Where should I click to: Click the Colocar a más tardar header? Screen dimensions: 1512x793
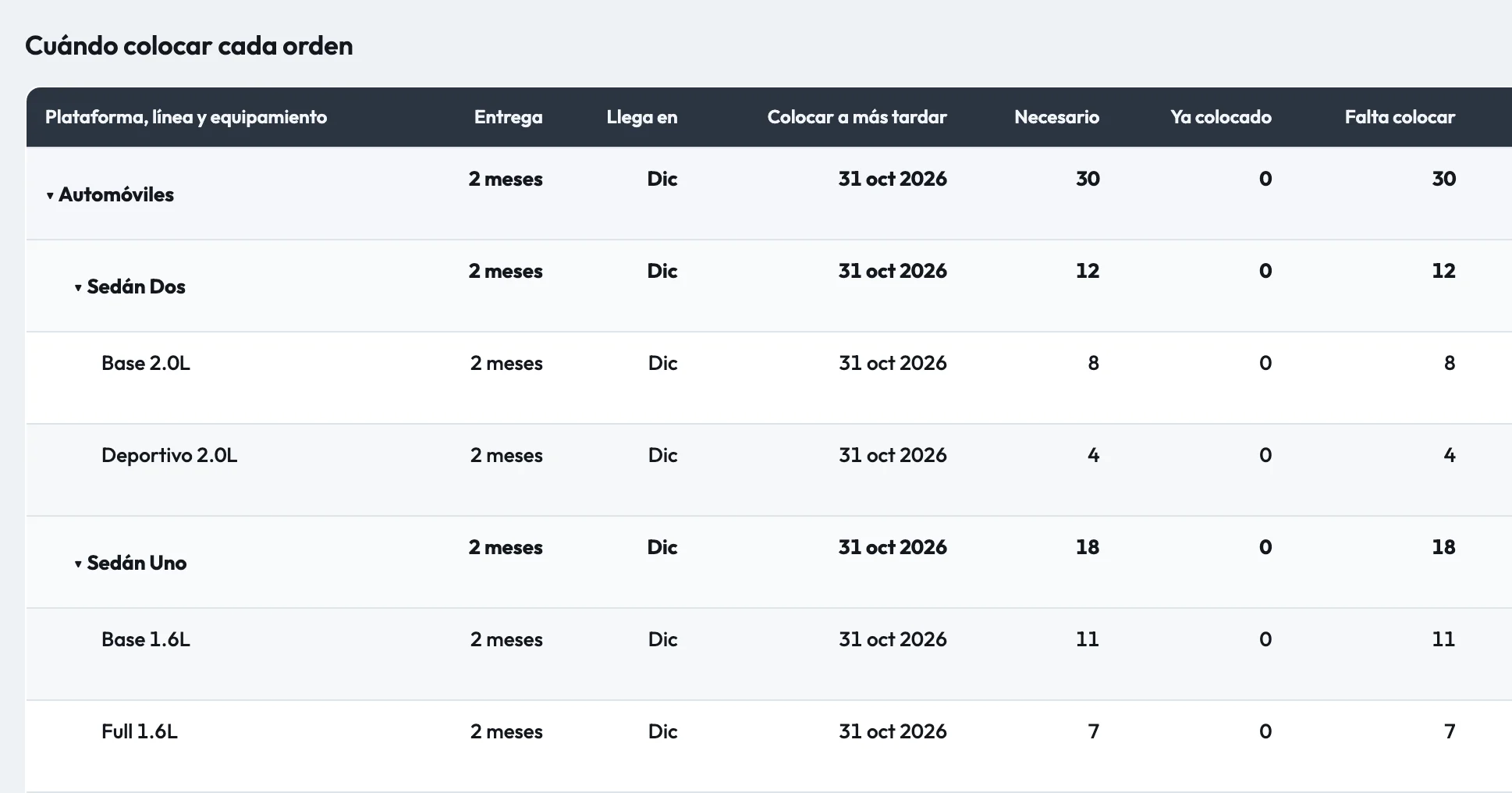tap(857, 117)
